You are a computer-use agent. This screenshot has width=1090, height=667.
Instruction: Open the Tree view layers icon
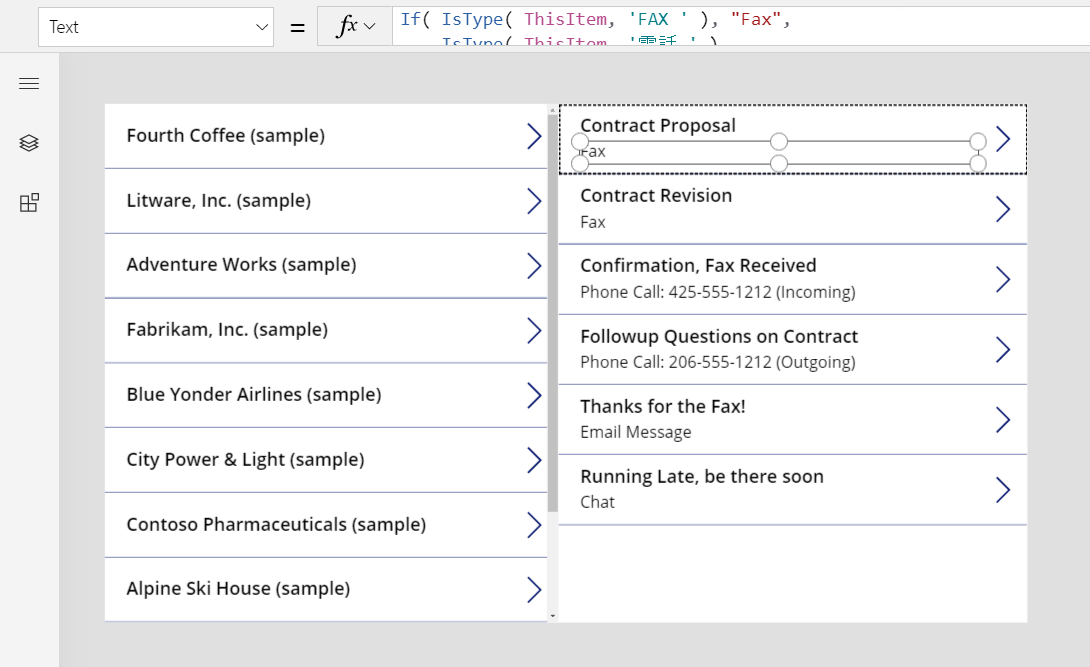pyautogui.click(x=29, y=144)
